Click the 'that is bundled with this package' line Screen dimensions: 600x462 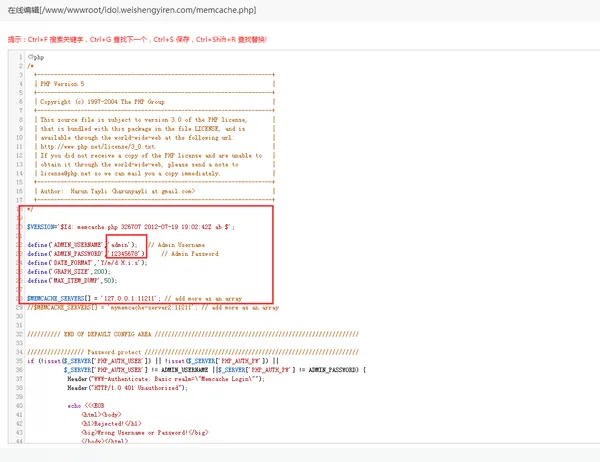(143, 129)
